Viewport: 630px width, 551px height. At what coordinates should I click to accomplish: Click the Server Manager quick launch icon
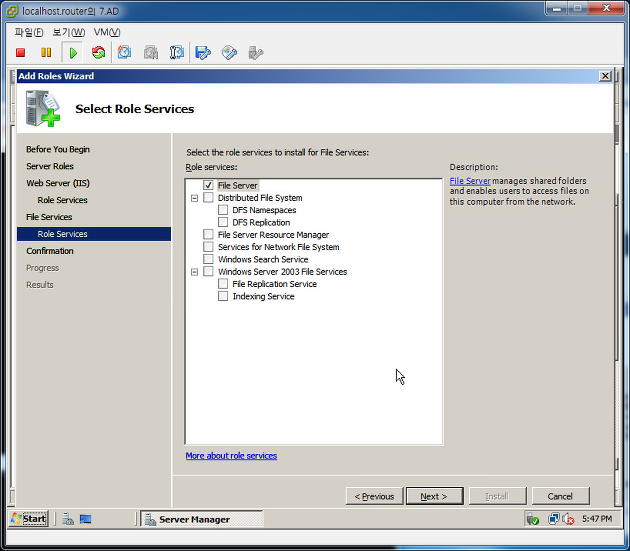point(68,519)
